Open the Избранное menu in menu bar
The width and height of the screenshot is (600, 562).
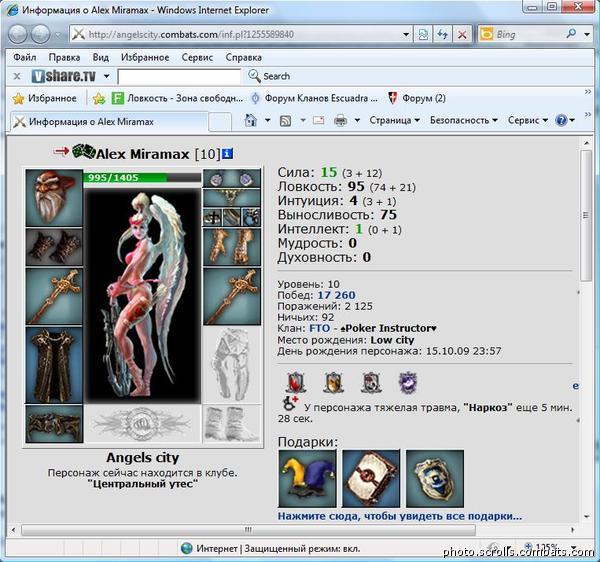click(145, 57)
